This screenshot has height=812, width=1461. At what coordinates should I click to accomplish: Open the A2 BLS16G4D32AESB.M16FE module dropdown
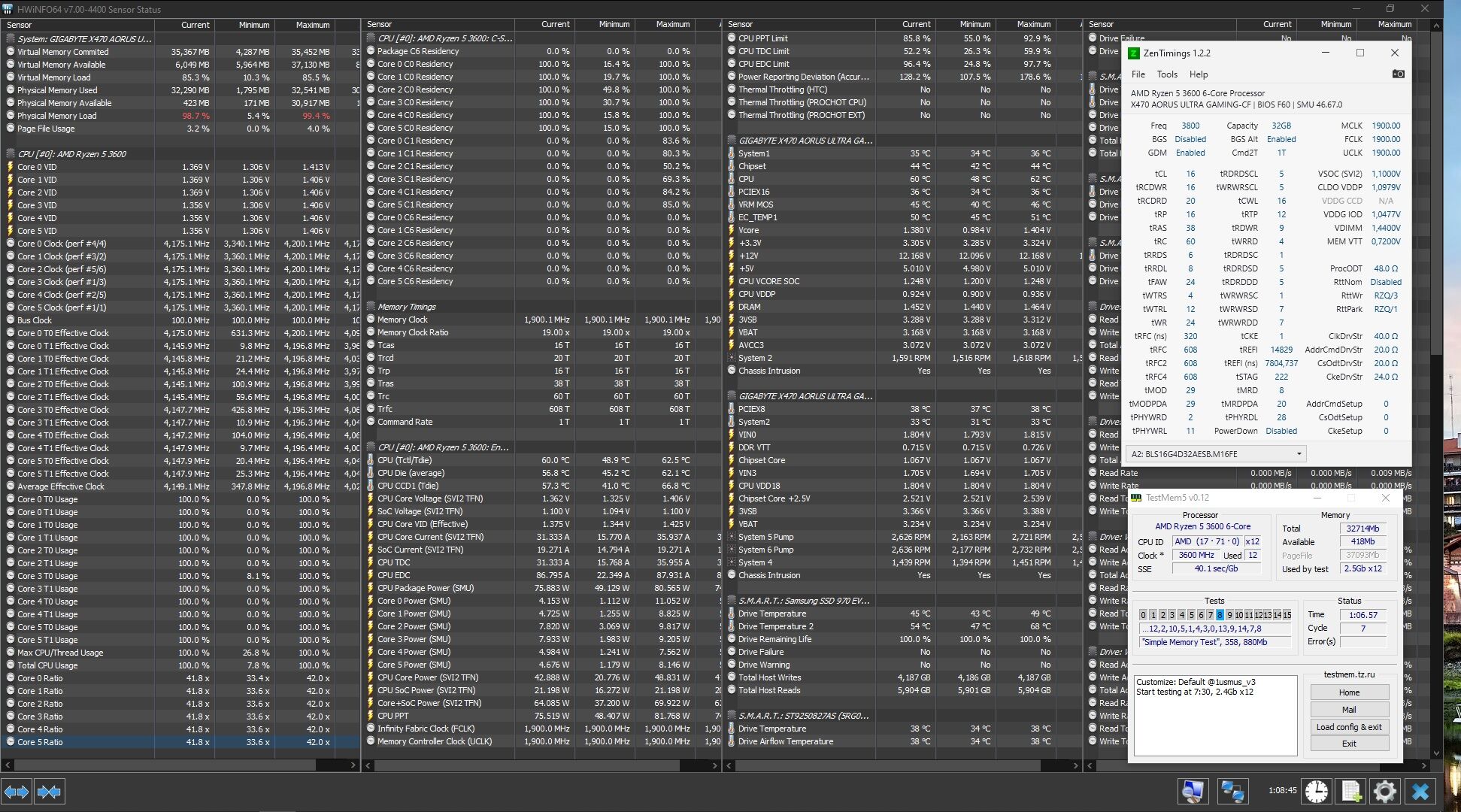1216,454
